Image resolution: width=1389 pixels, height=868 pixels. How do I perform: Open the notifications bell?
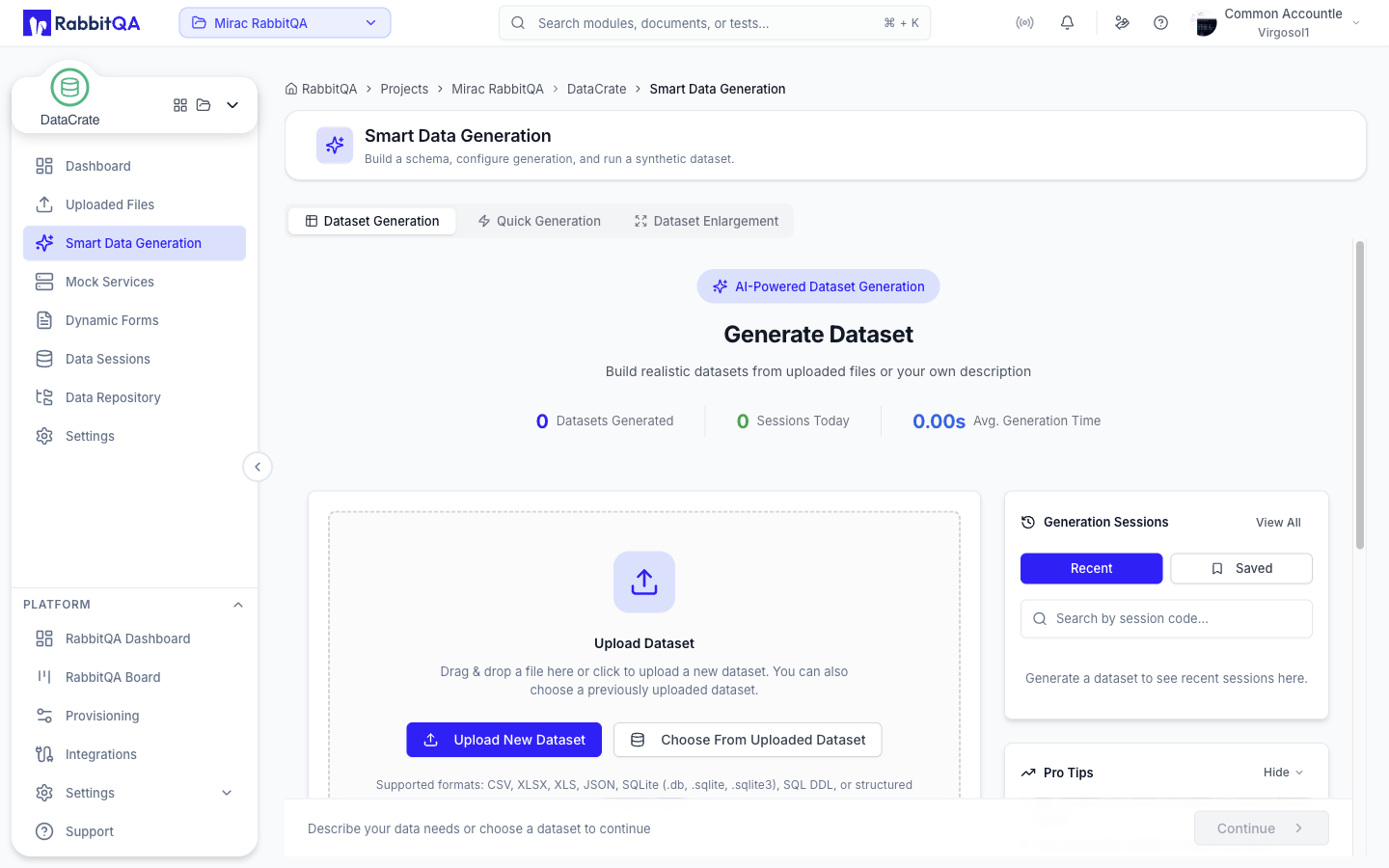1067,23
